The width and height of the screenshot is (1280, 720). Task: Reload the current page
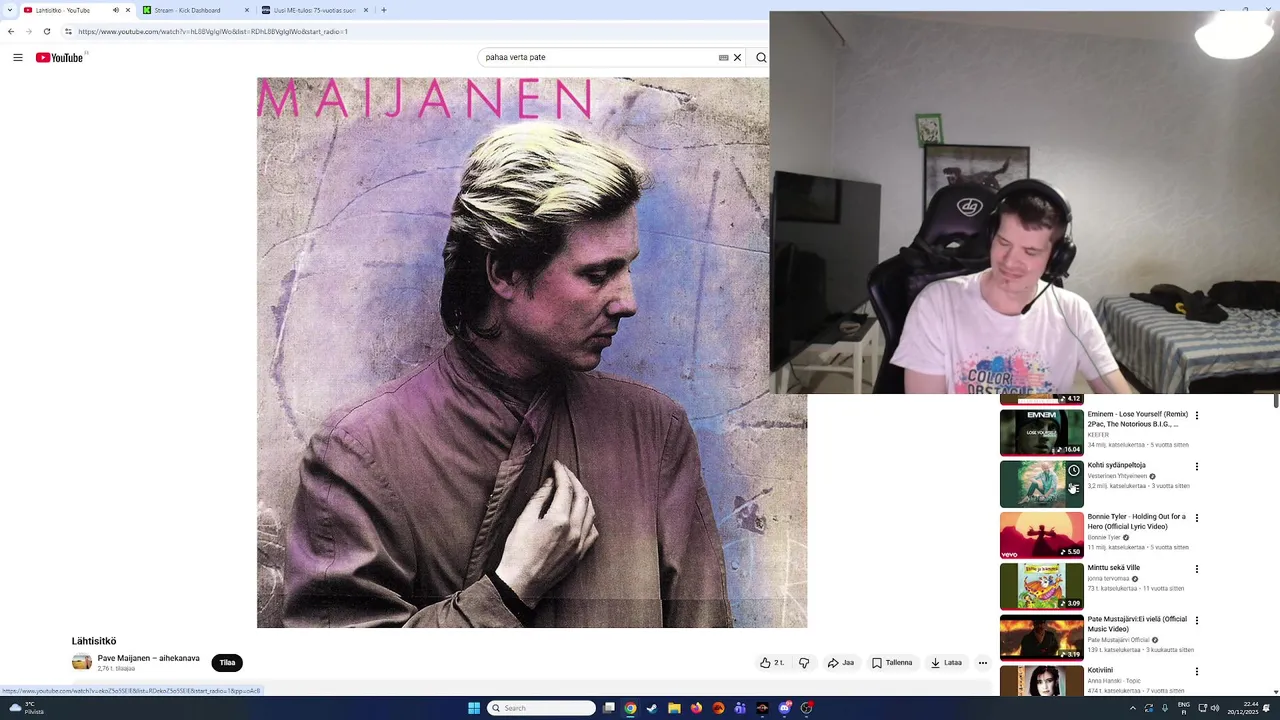pyautogui.click(x=47, y=32)
